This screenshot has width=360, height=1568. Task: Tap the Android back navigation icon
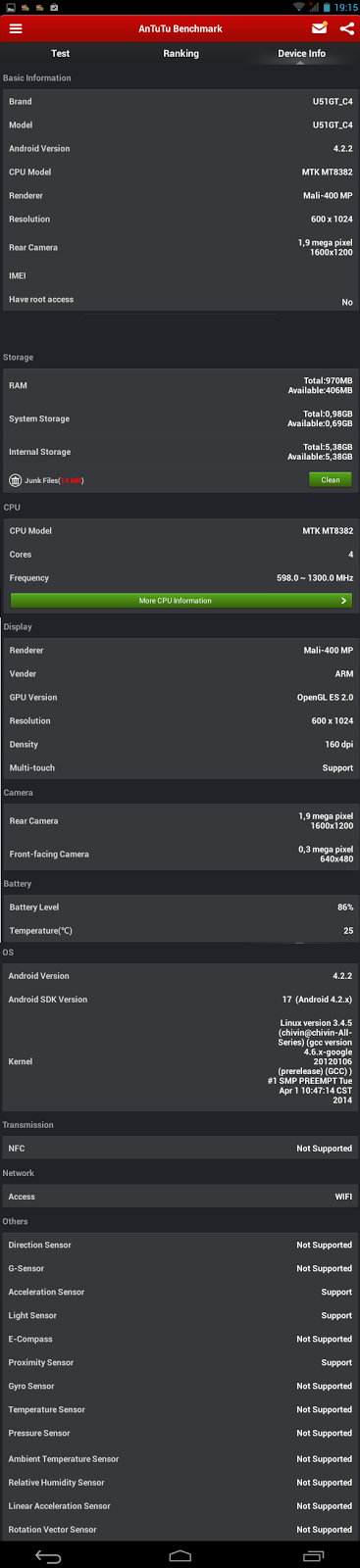coord(48,1556)
